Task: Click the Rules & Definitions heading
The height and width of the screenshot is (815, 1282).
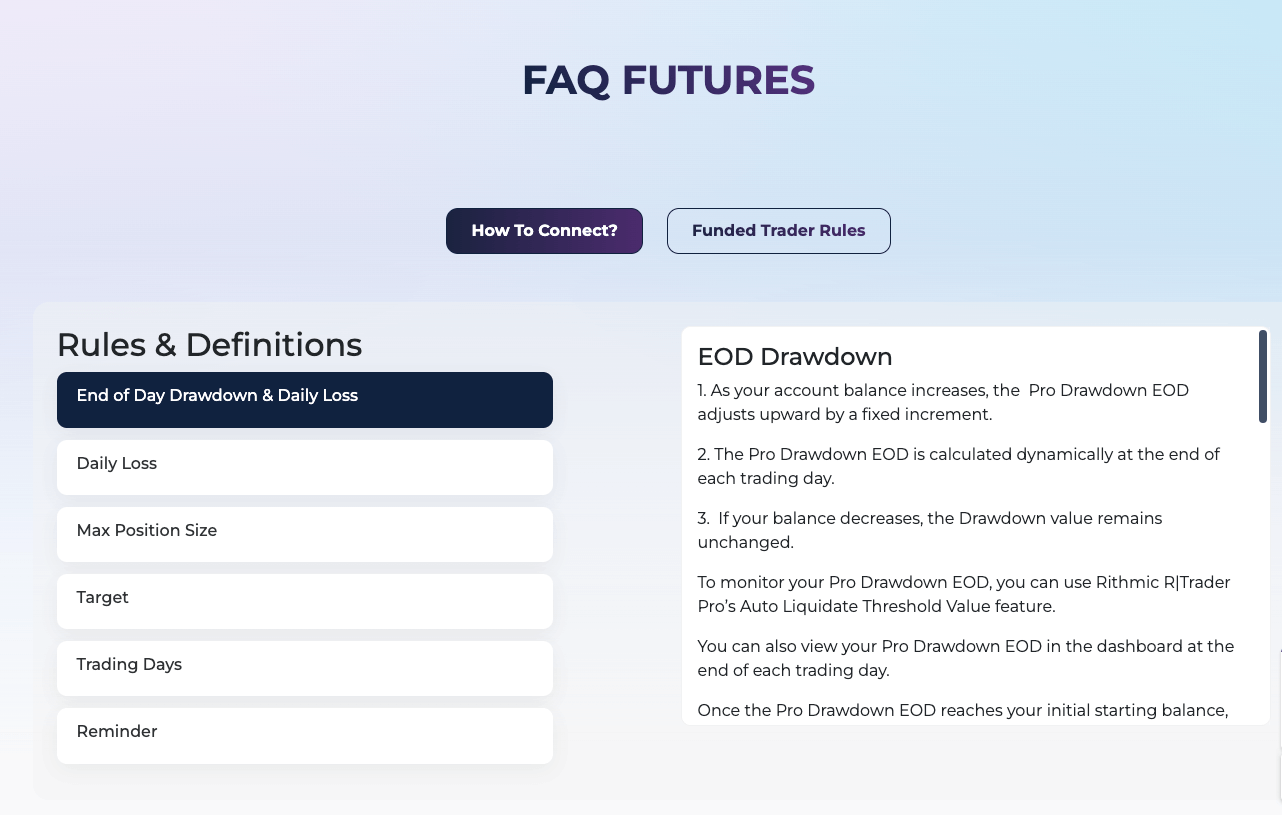Action: point(210,344)
